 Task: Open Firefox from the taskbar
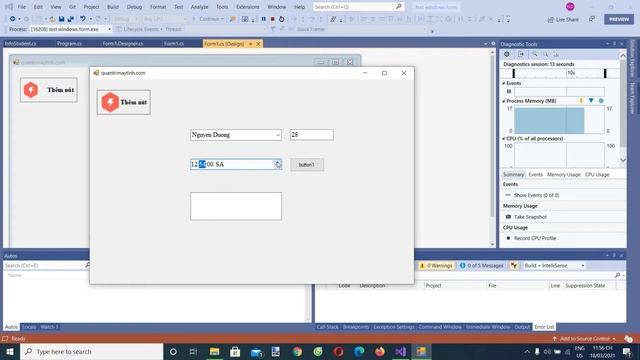[x=380, y=351]
